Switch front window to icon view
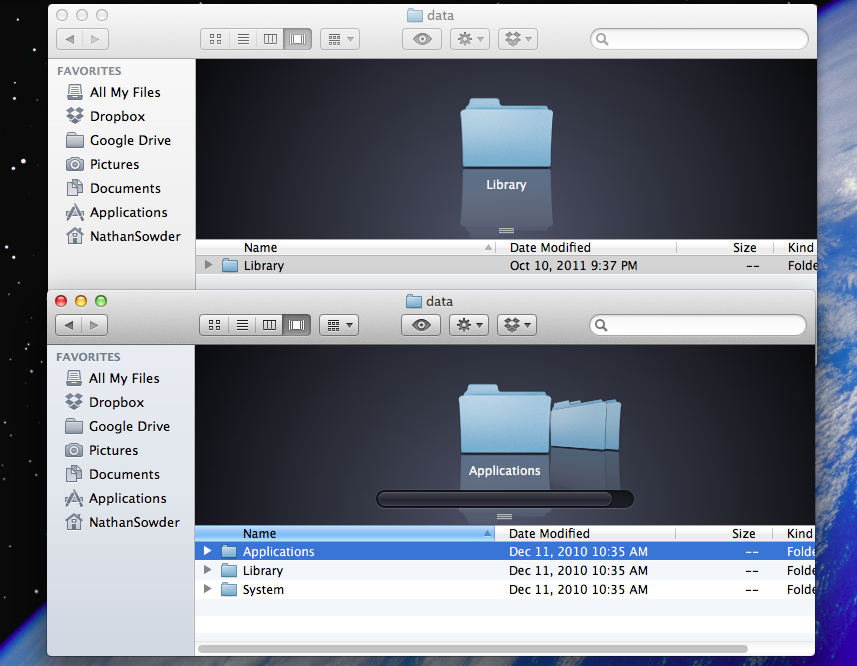This screenshot has width=857, height=666. point(214,325)
